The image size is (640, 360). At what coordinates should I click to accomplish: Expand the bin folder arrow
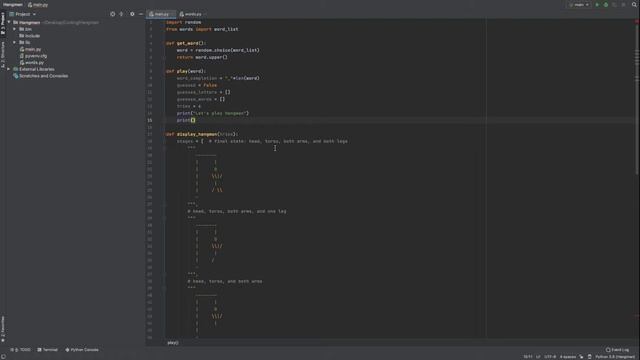click(x=14, y=29)
